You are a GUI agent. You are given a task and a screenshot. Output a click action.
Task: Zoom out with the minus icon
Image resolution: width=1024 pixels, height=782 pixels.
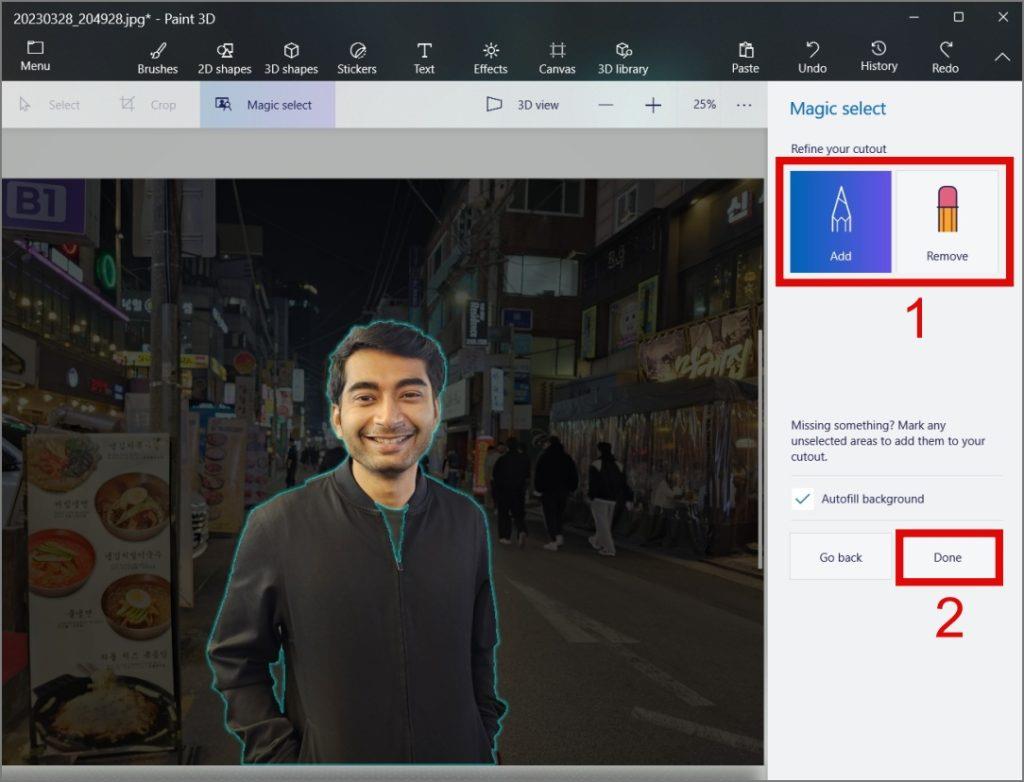[606, 105]
